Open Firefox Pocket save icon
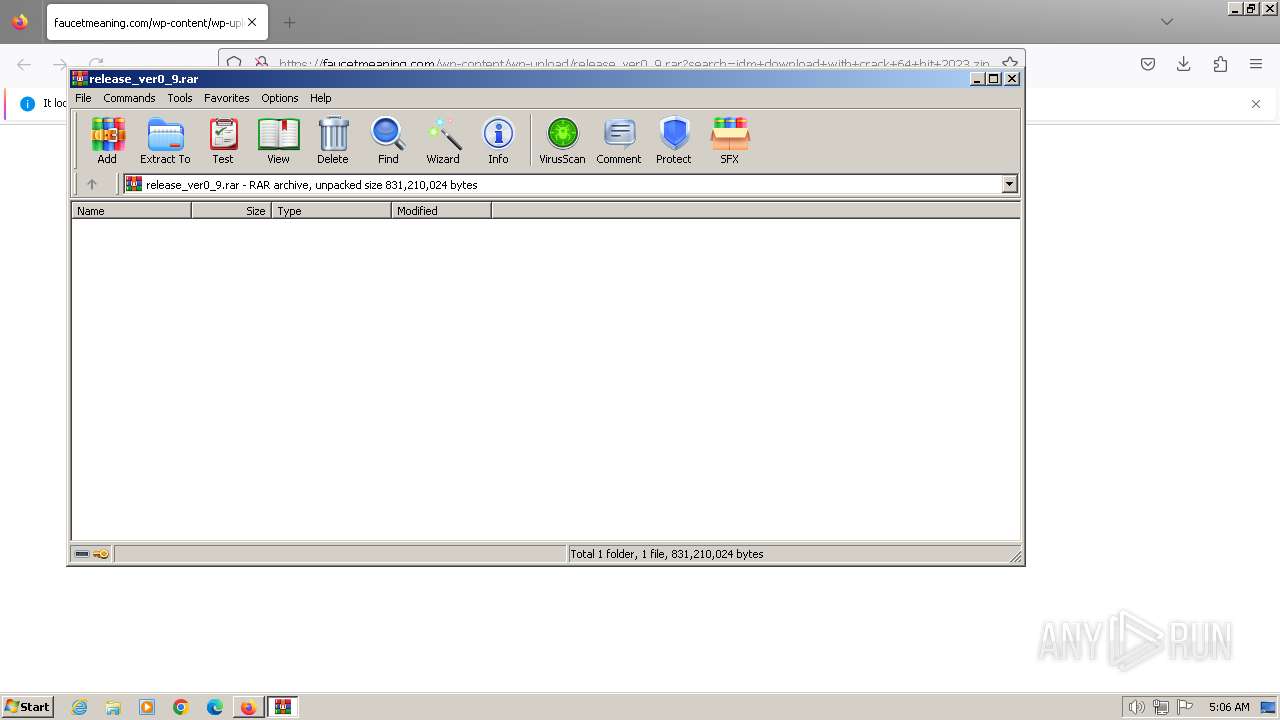This screenshot has height=720, width=1280. point(1148,64)
